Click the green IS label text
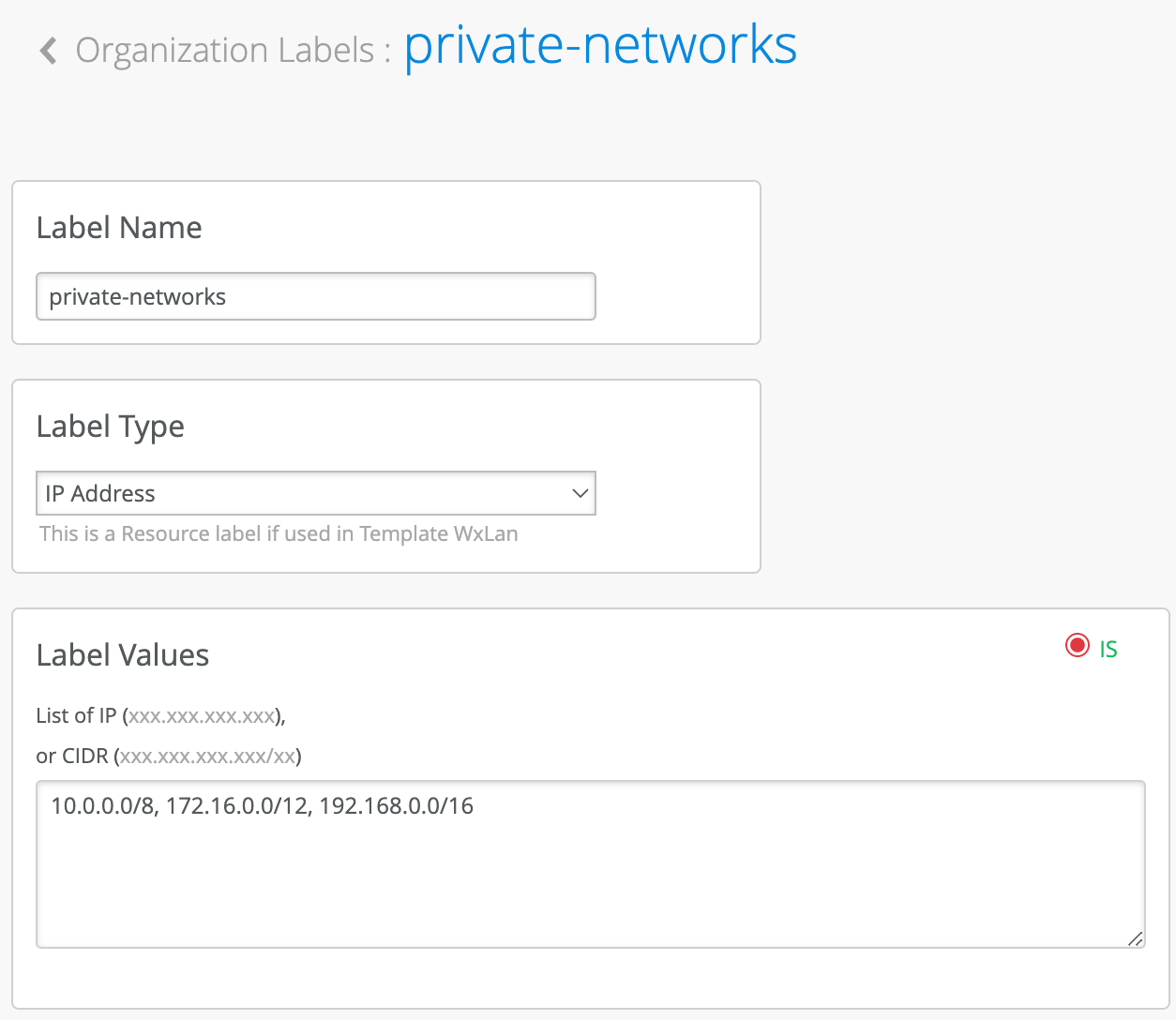This screenshot has width=1176, height=1020. tap(1108, 650)
